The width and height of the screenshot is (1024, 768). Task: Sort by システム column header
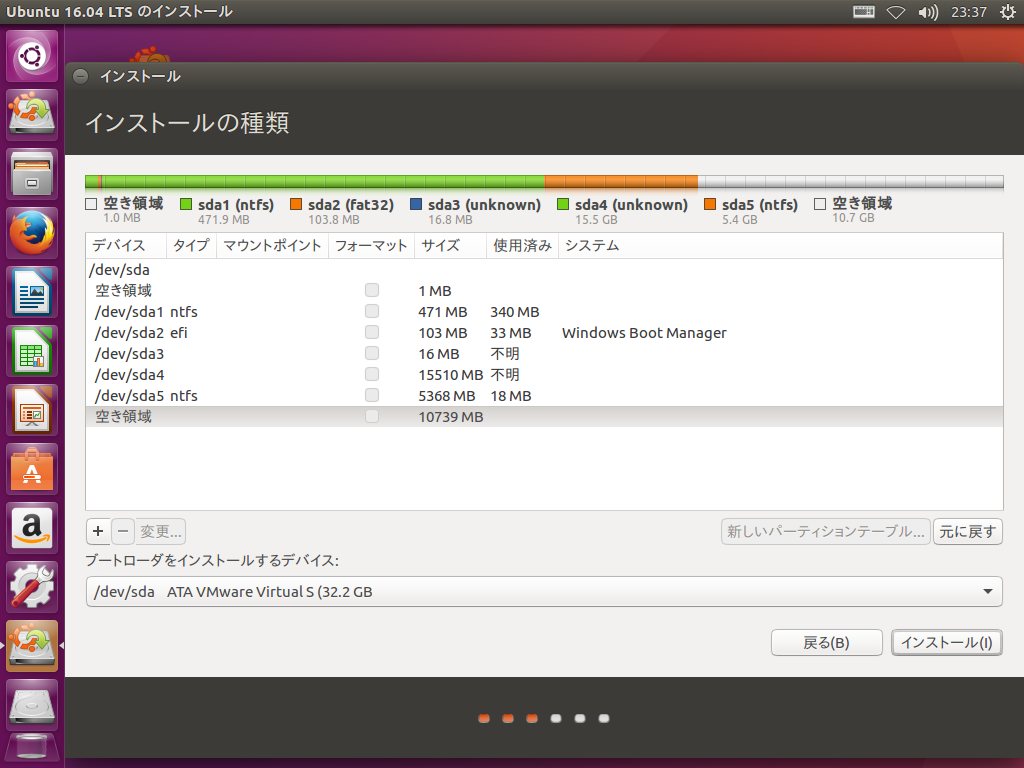pyautogui.click(x=780, y=246)
